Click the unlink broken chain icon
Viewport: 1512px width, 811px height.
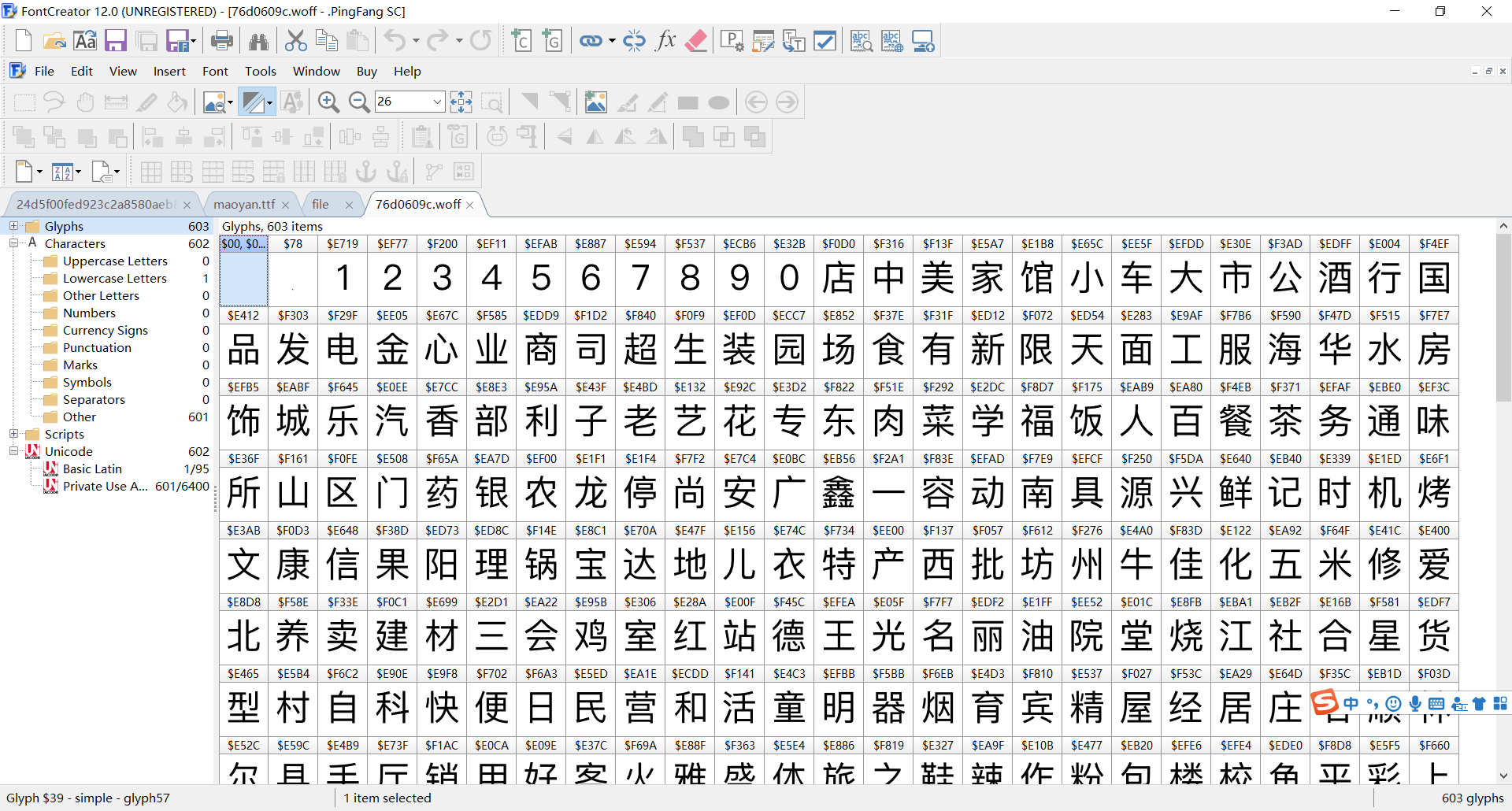click(634, 40)
